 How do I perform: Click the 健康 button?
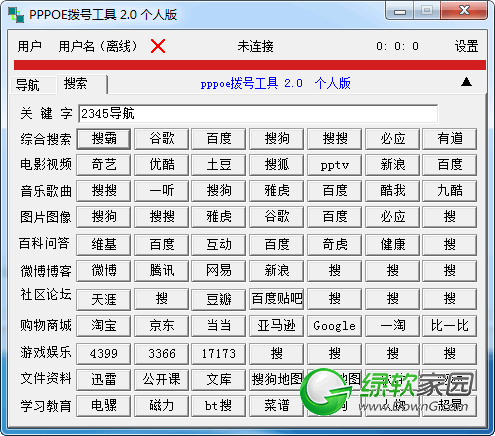pyautogui.click(x=392, y=245)
